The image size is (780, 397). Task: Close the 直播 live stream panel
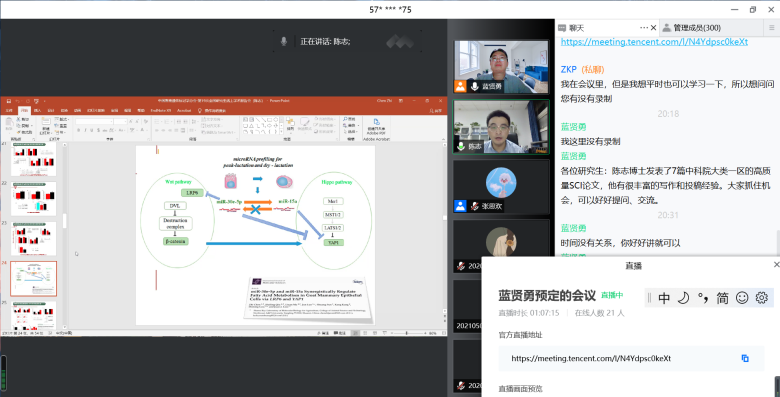(x=776, y=265)
